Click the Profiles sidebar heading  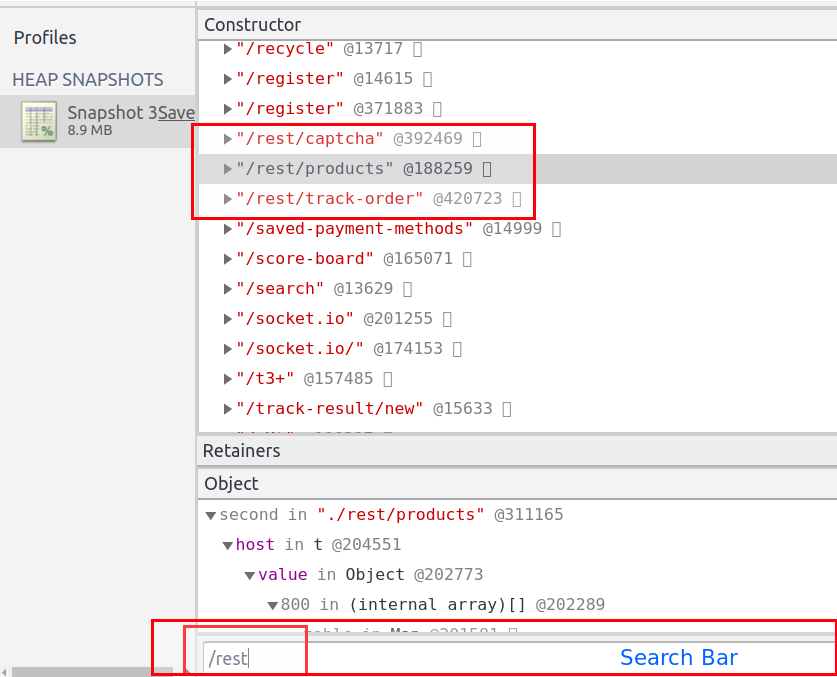[x=45, y=38]
